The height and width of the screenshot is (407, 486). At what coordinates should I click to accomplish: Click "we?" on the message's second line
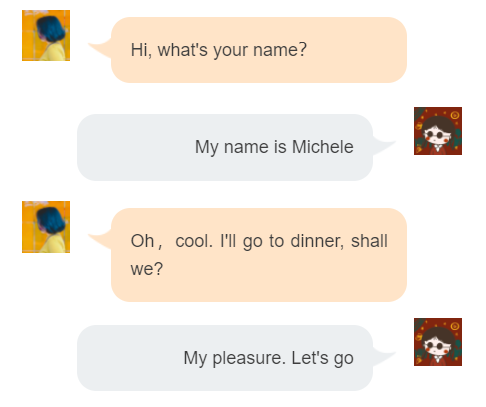click(147, 269)
